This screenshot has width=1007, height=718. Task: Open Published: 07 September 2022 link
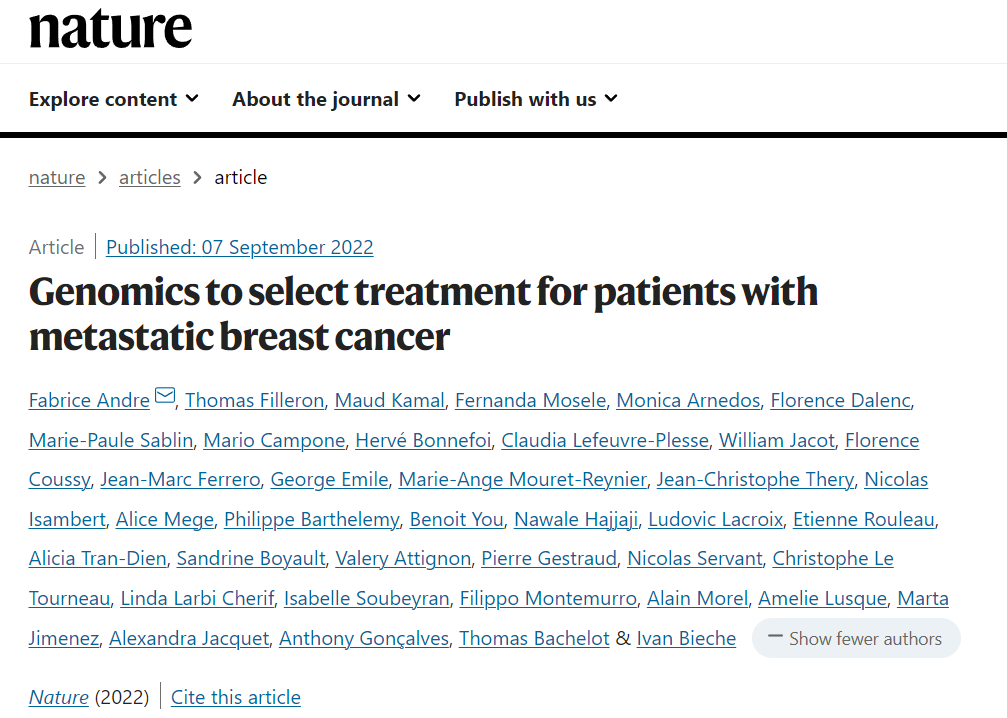click(240, 247)
